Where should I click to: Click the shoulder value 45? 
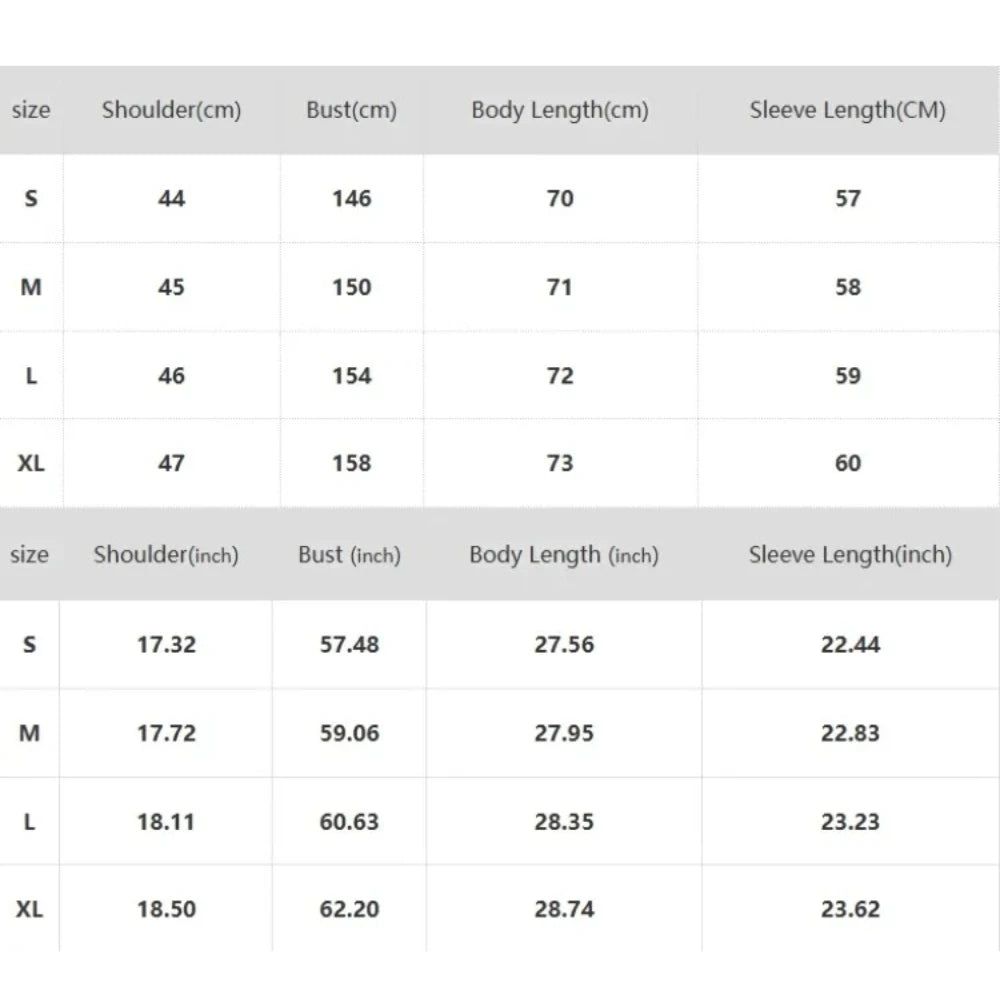(x=171, y=287)
